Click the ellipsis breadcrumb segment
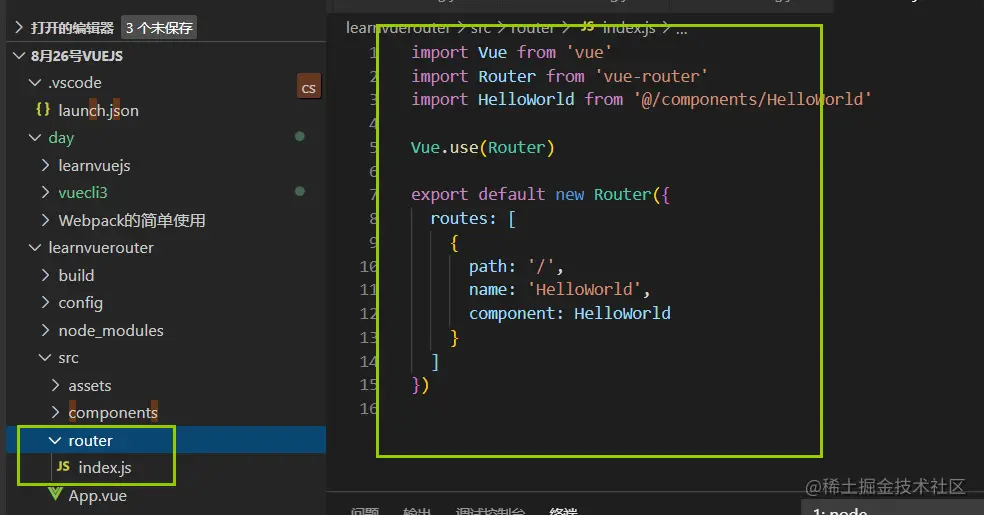This screenshot has height=515, width=984. 682,29
